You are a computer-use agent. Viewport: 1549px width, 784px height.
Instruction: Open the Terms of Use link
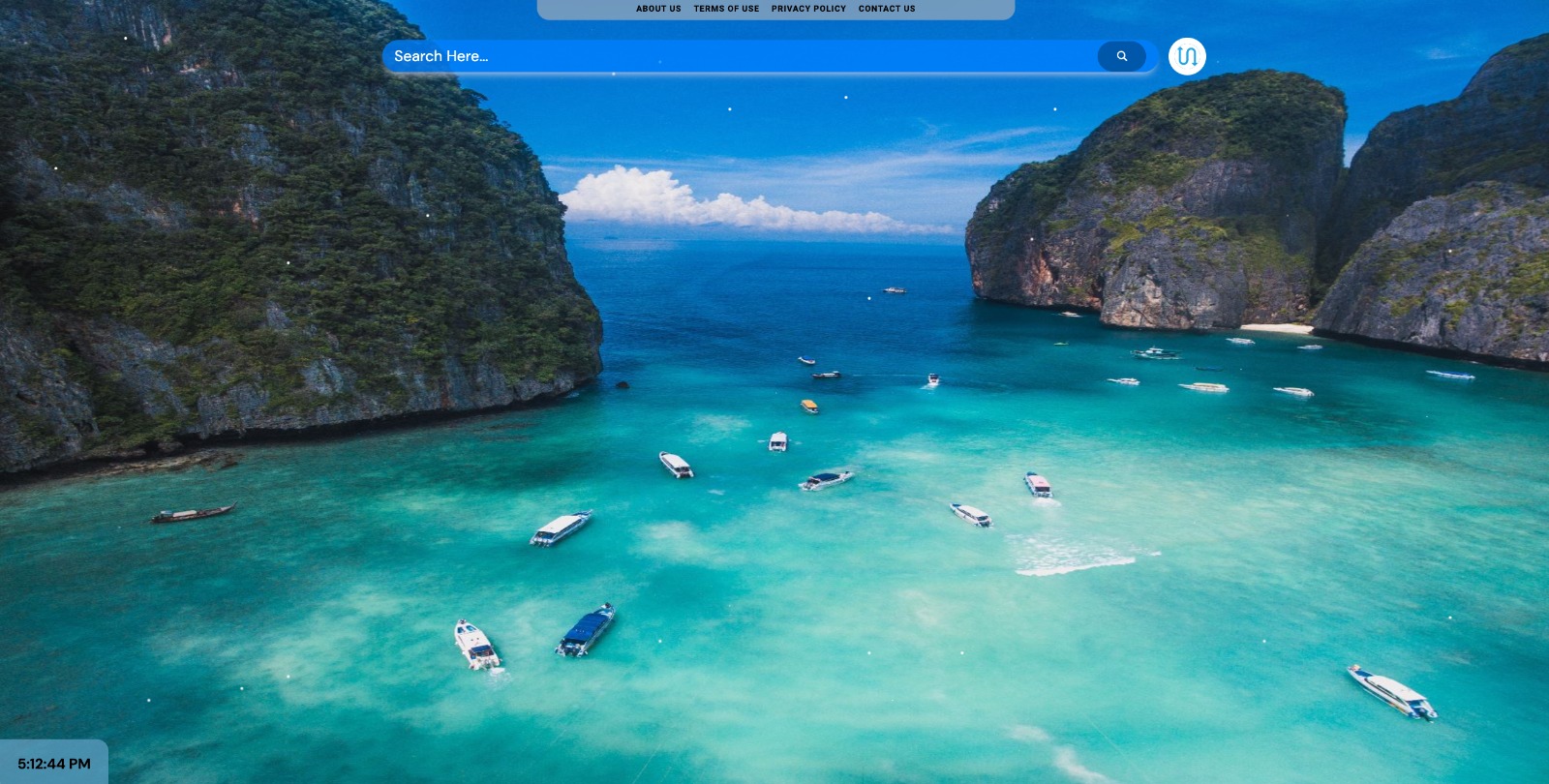[x=726, y=9]
